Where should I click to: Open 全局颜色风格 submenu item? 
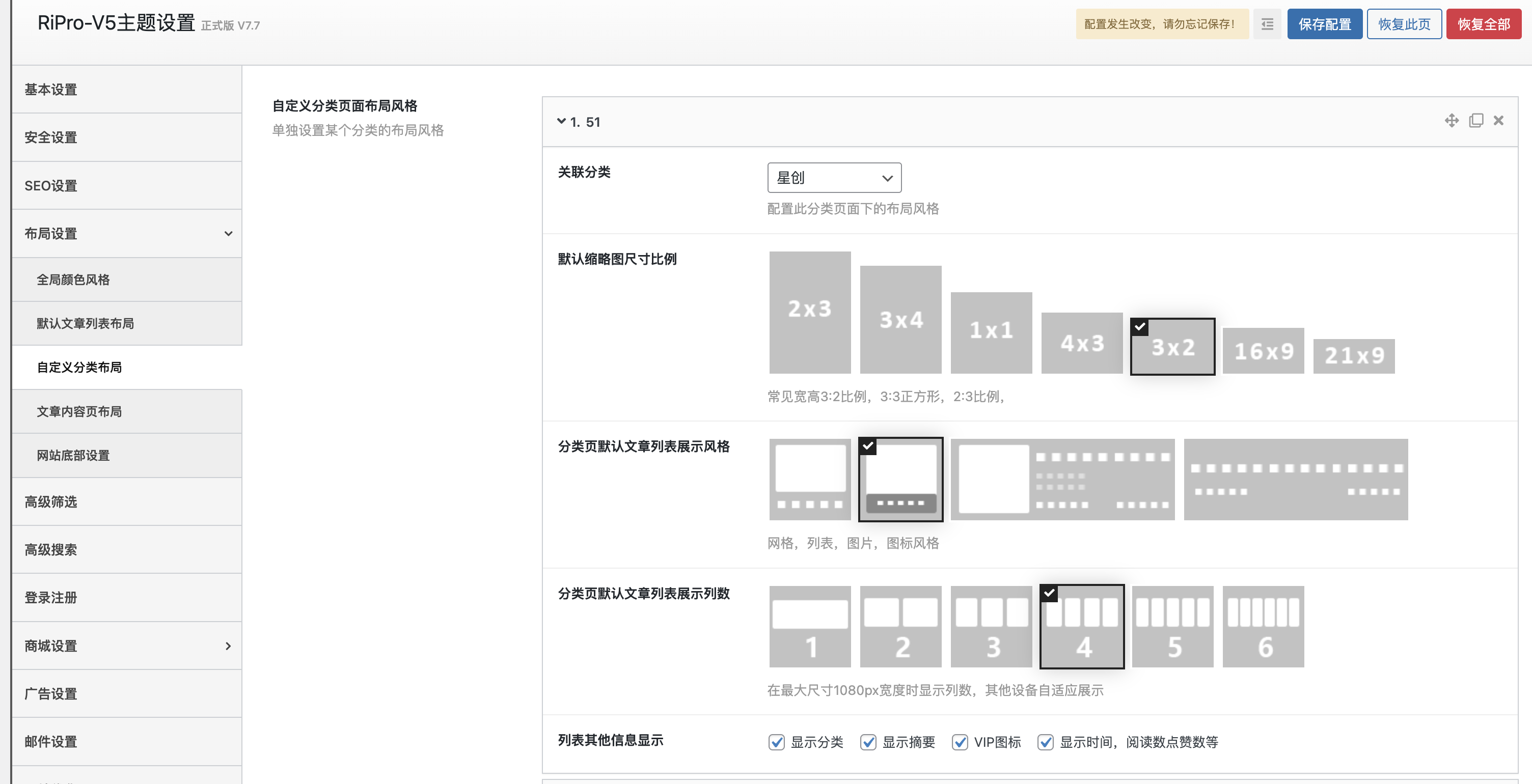(x=127, y=279)
